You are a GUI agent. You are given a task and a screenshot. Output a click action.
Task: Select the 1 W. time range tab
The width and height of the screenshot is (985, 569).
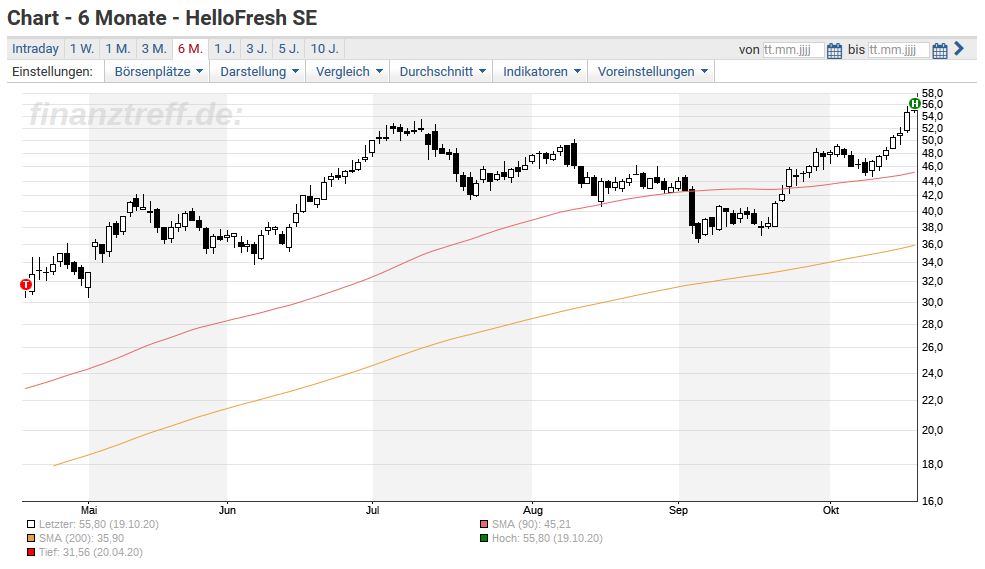[x=82, y=49]
